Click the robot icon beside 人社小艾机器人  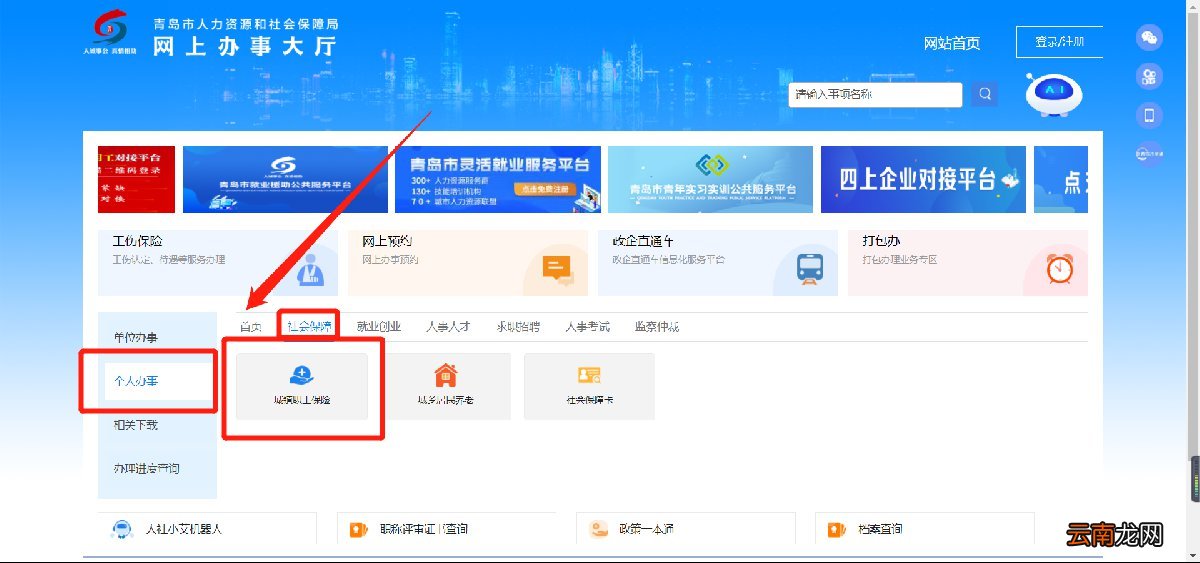tap(123, 529)
